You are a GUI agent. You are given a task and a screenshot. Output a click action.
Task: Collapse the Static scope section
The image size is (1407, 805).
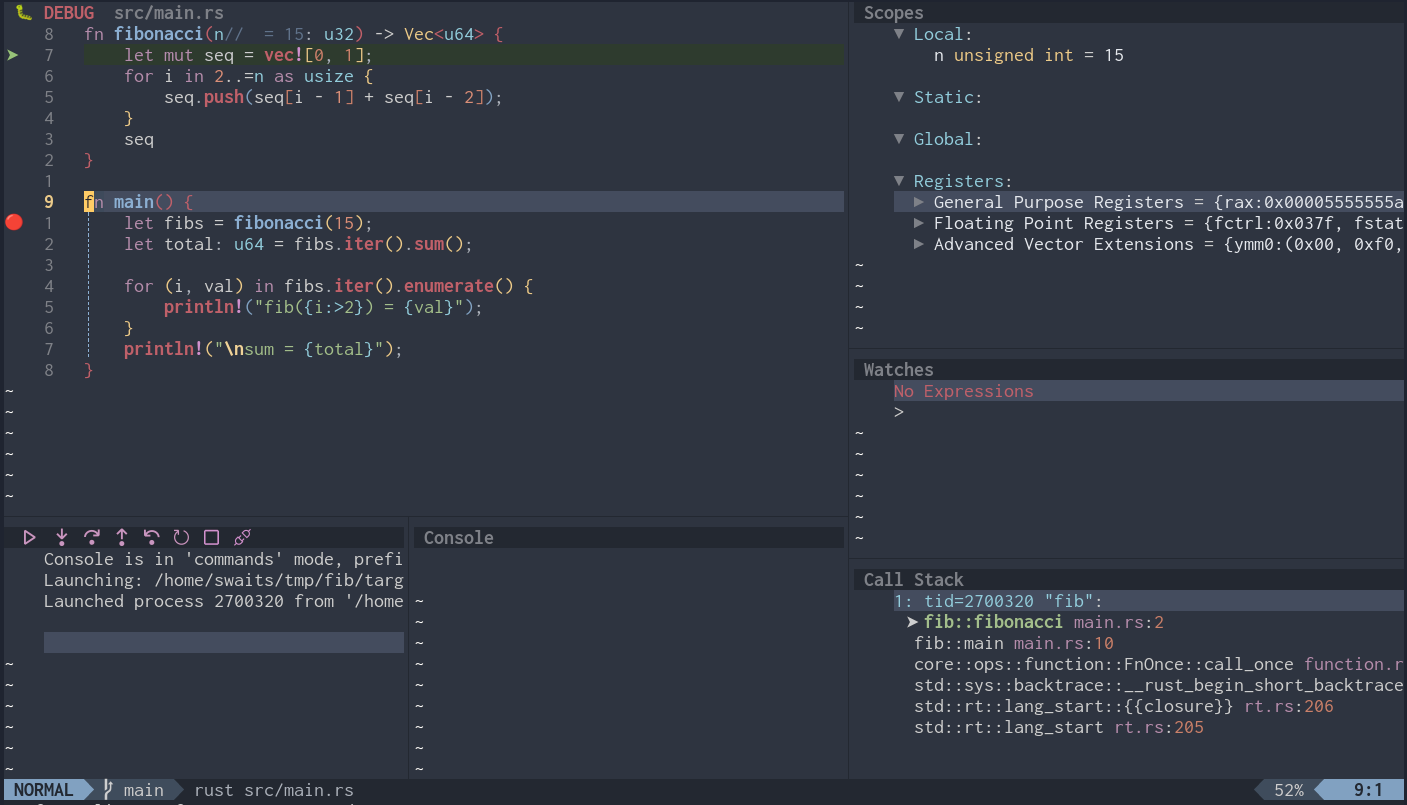click(x=899, y=97)
